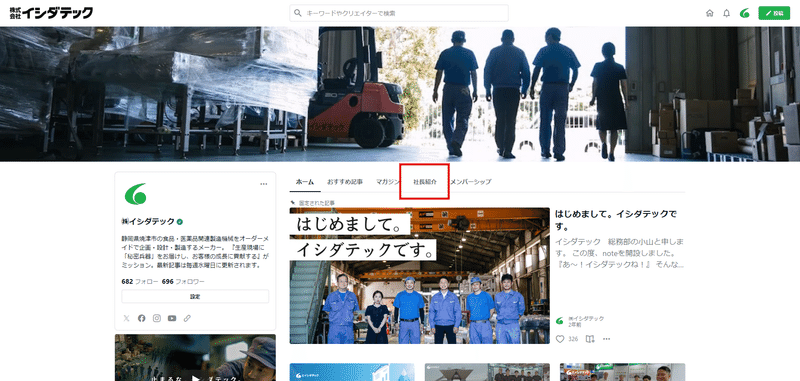
Task: Open the pinned article thumbnail image
Action: point(419,275)
